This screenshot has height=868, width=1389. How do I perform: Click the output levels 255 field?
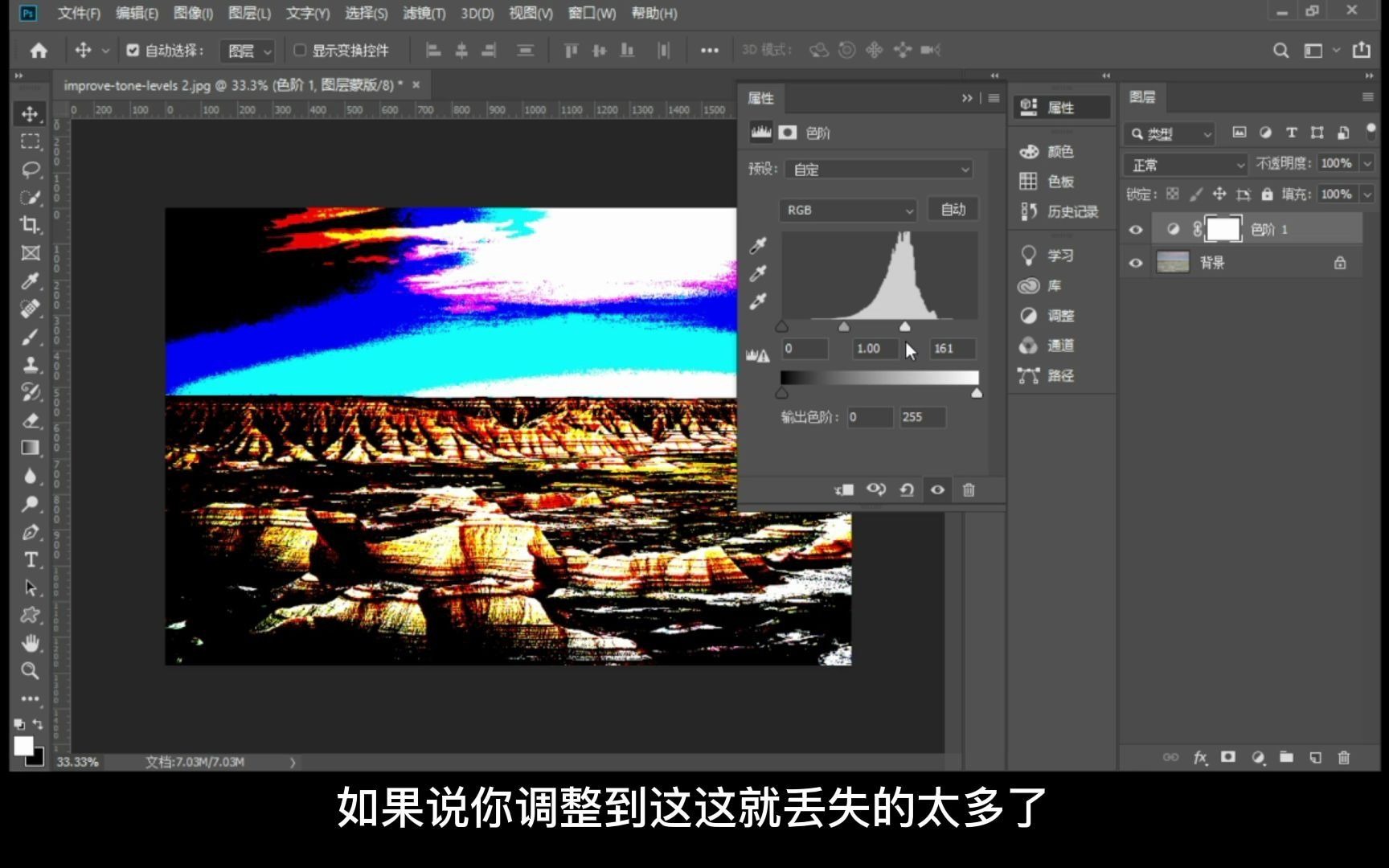pyautogui.click(x=922, y=417)
